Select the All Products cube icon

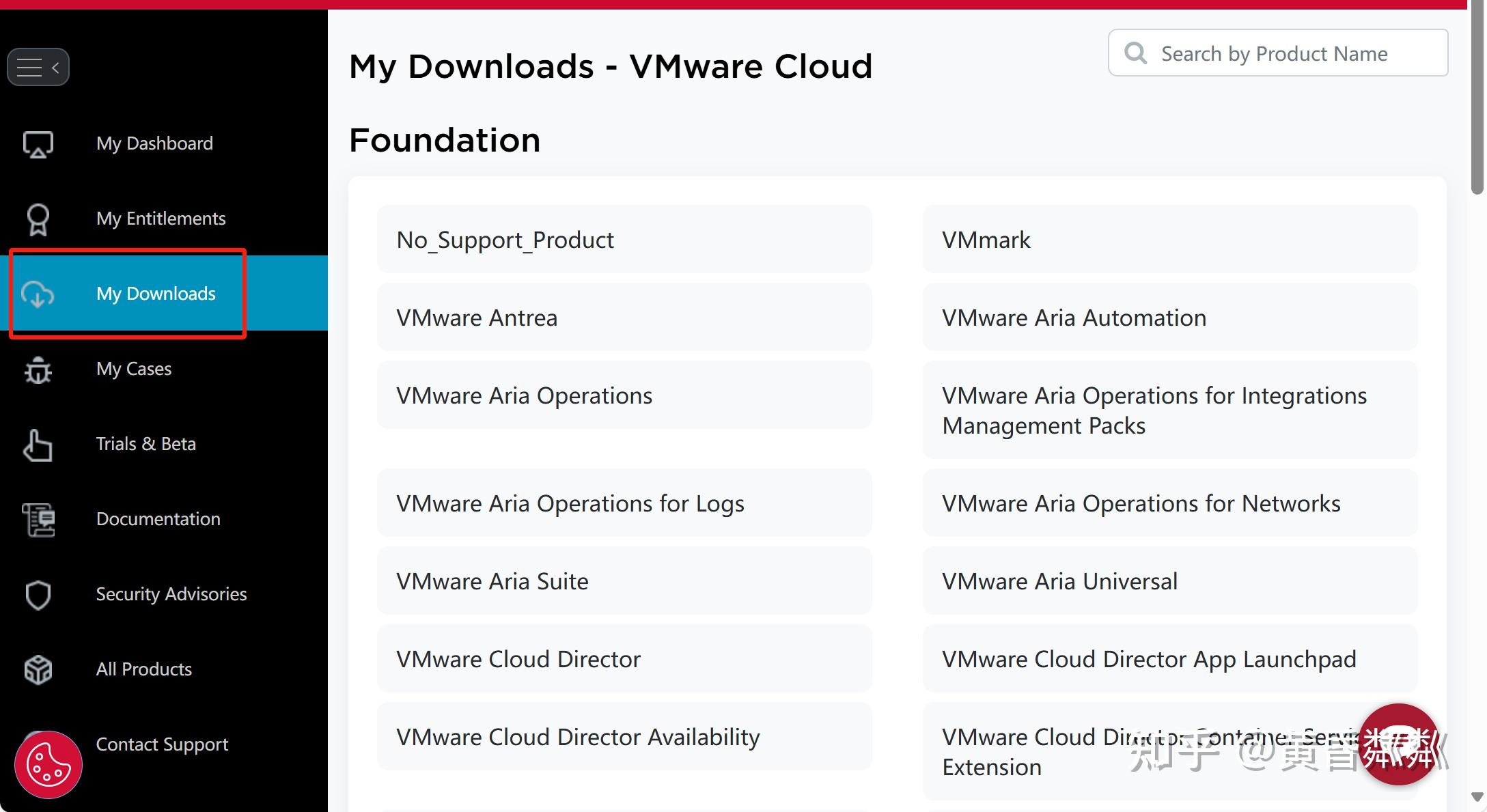click(38, 670)
